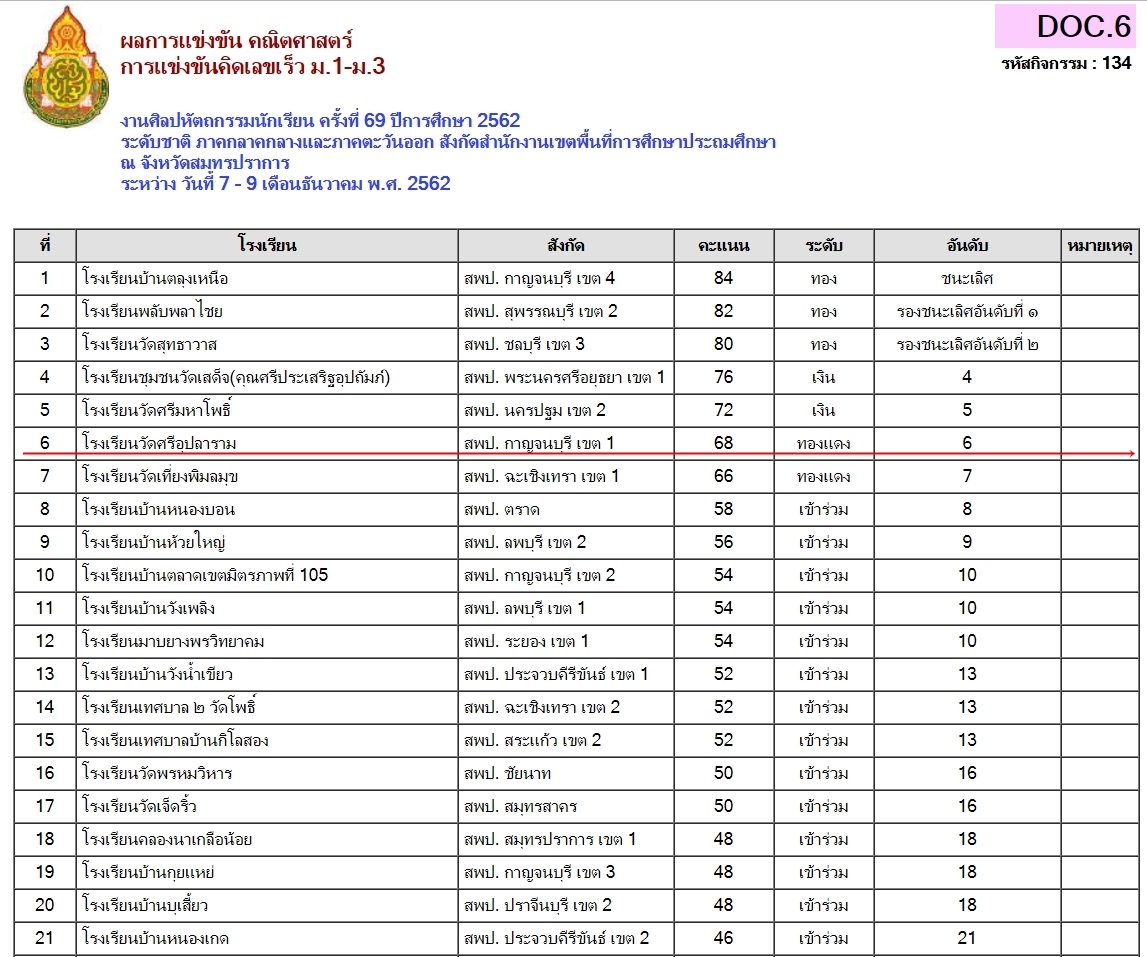
Task: Click the DOC.6 label box
Action: click(1067, 26)
